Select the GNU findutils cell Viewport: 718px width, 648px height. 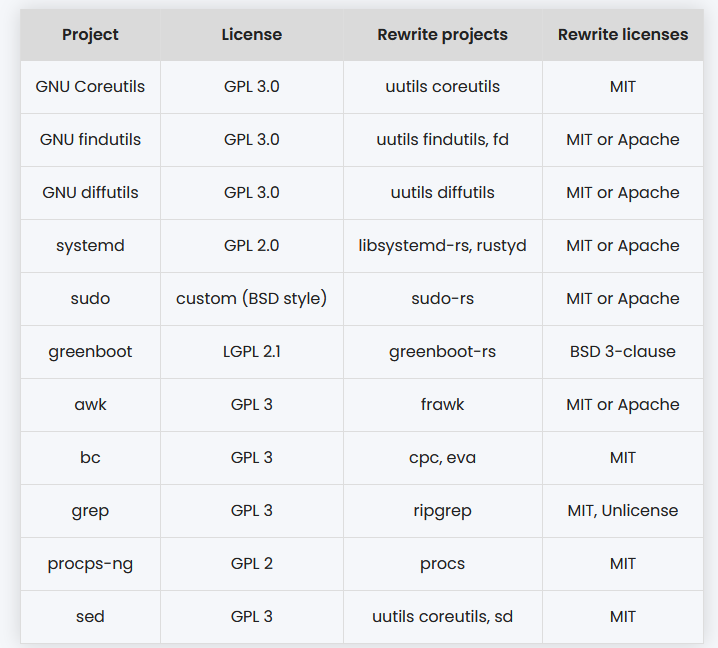[x=90, y=140]
